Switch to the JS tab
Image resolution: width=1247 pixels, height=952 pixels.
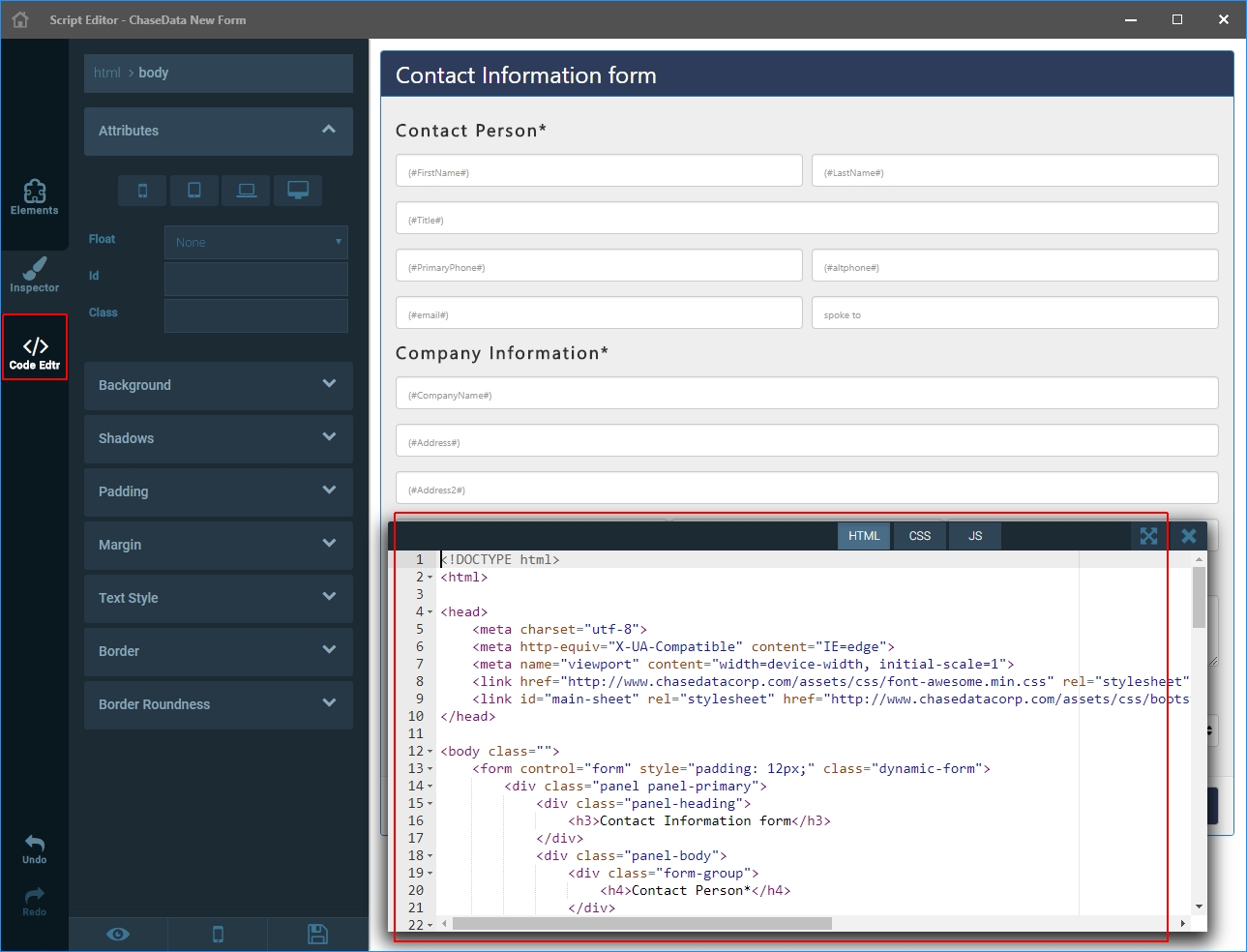coord(975,536)
